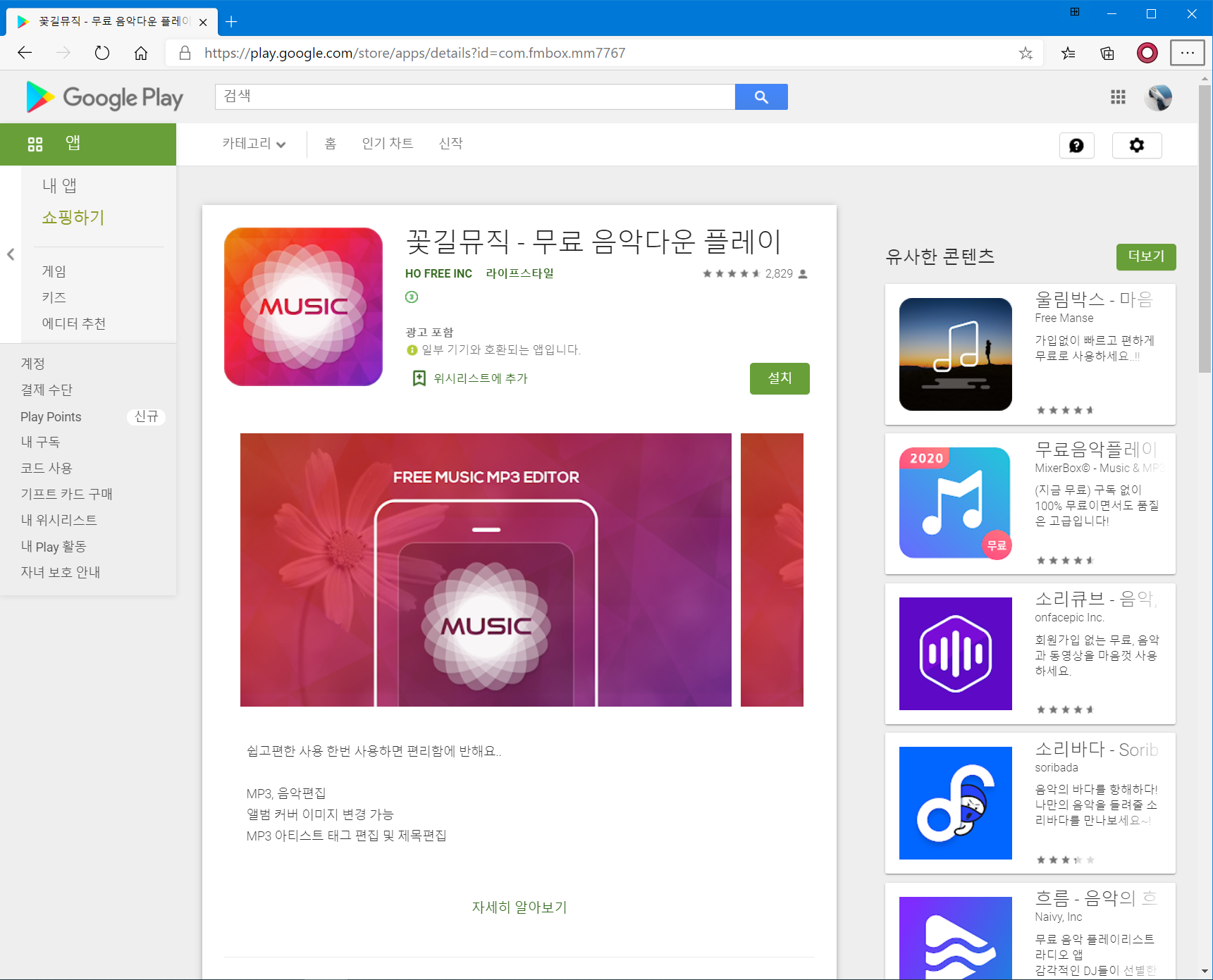Open the second partially visible screenshot
The image size is (1213, 980).
[x=772, y=570]
